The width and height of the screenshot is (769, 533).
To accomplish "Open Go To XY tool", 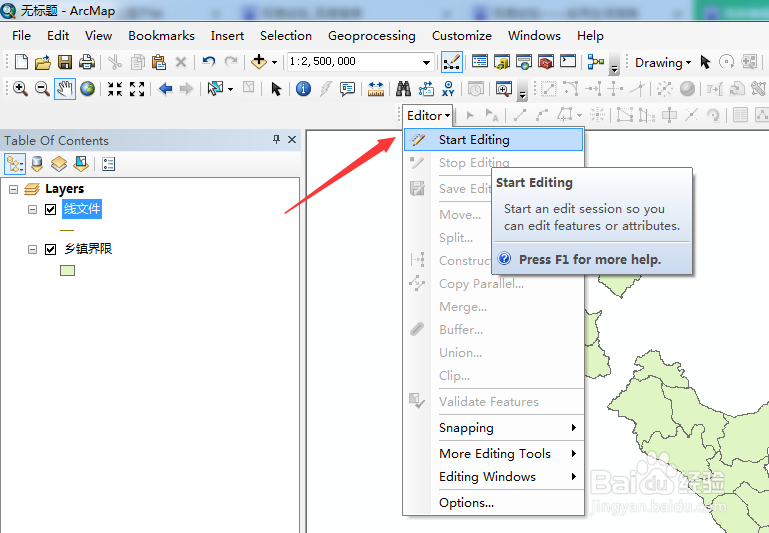I will pyautogui.click(x=448, y=89).
